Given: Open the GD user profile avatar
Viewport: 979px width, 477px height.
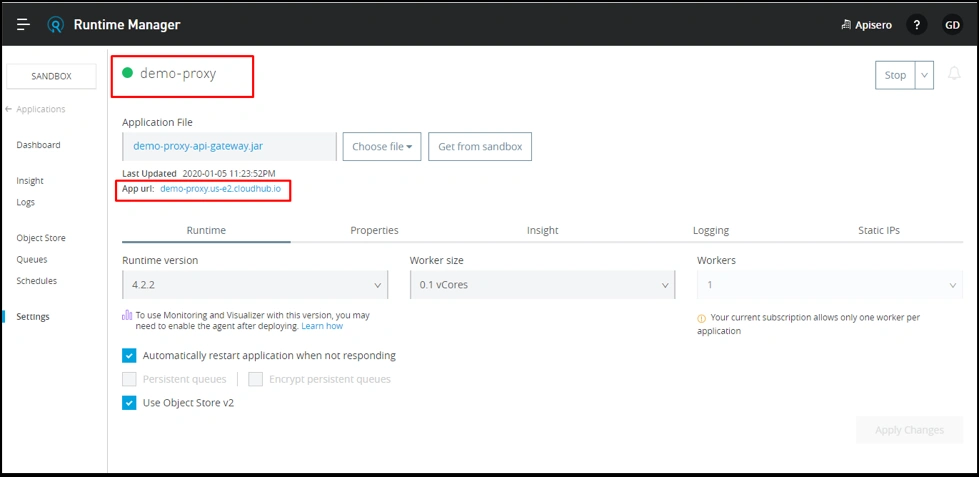Looking at the screenshot, I should click(x=952, y=25).
